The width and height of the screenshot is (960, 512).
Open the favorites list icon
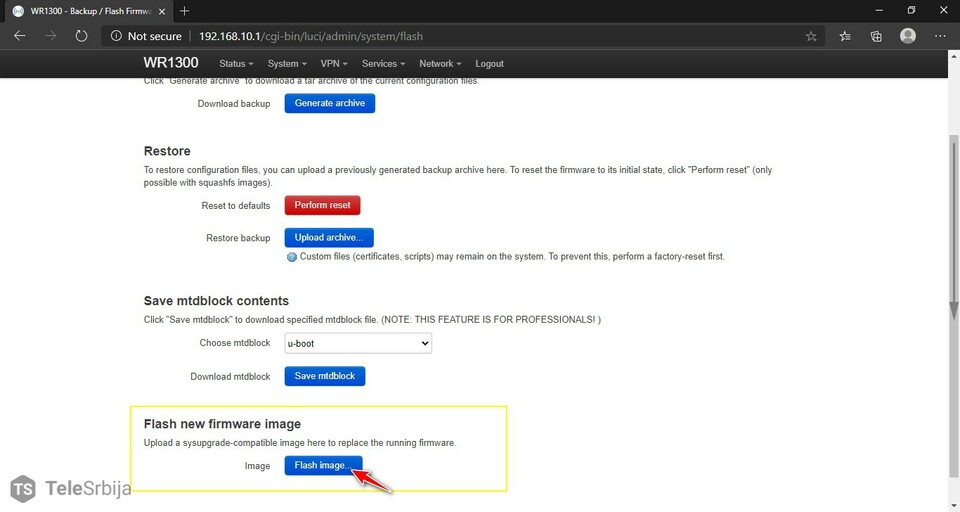845,36
